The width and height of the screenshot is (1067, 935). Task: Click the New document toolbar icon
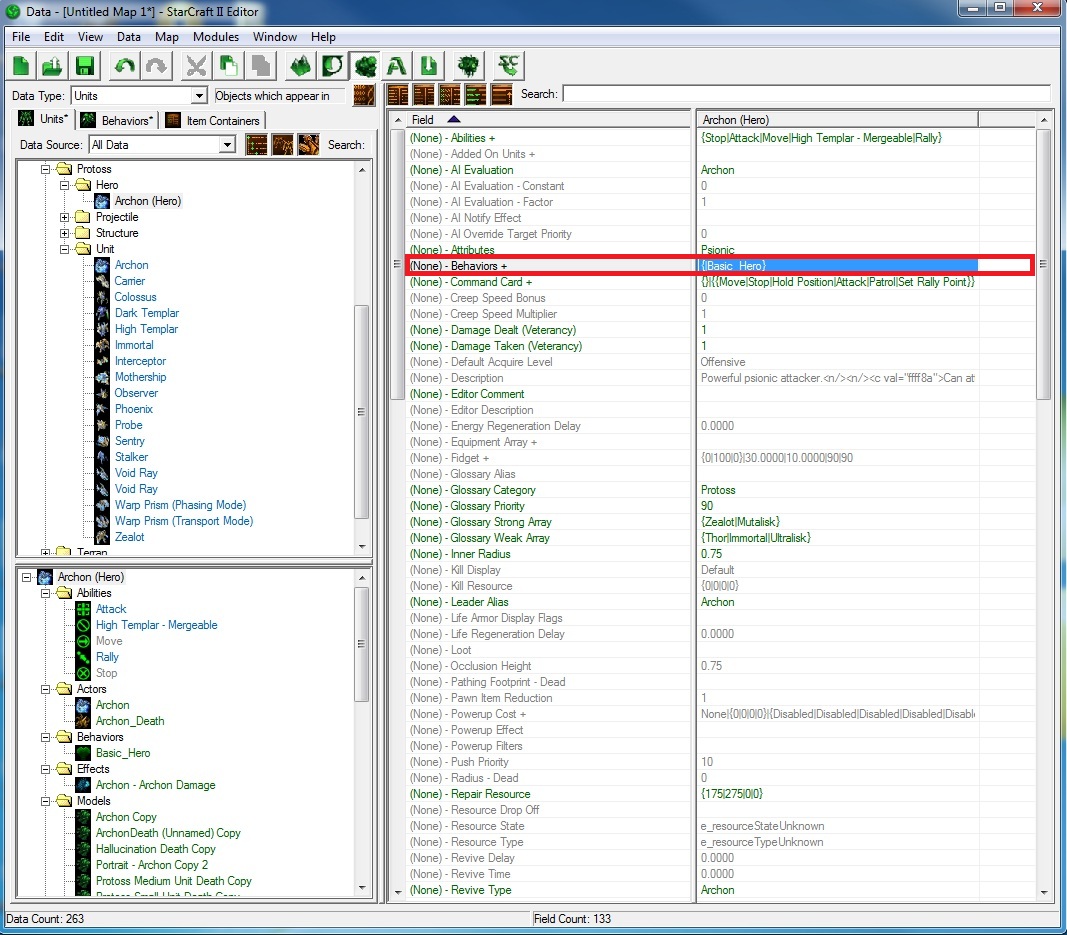[22, 66]
